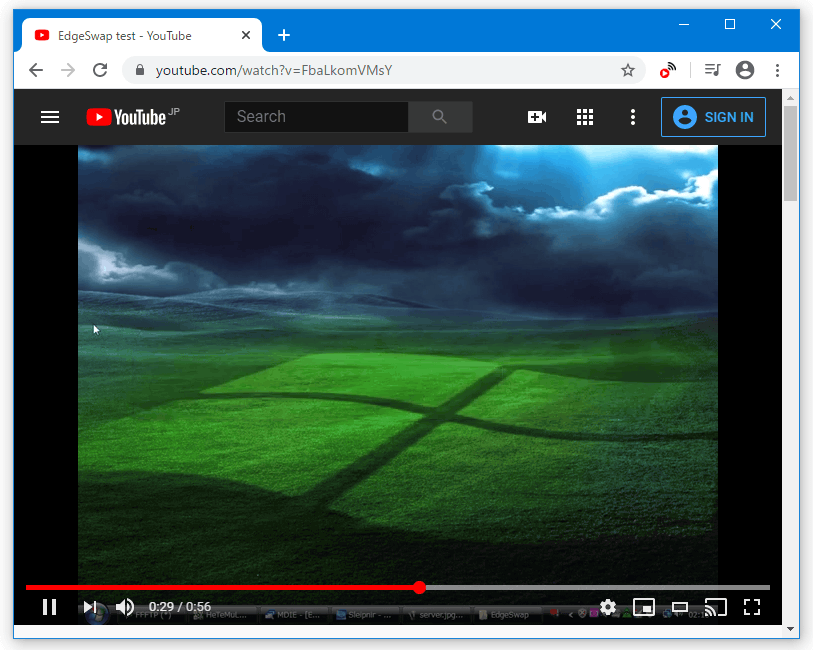Click the search magnifier button
The image size is (813, 650).
coord(440,117)
